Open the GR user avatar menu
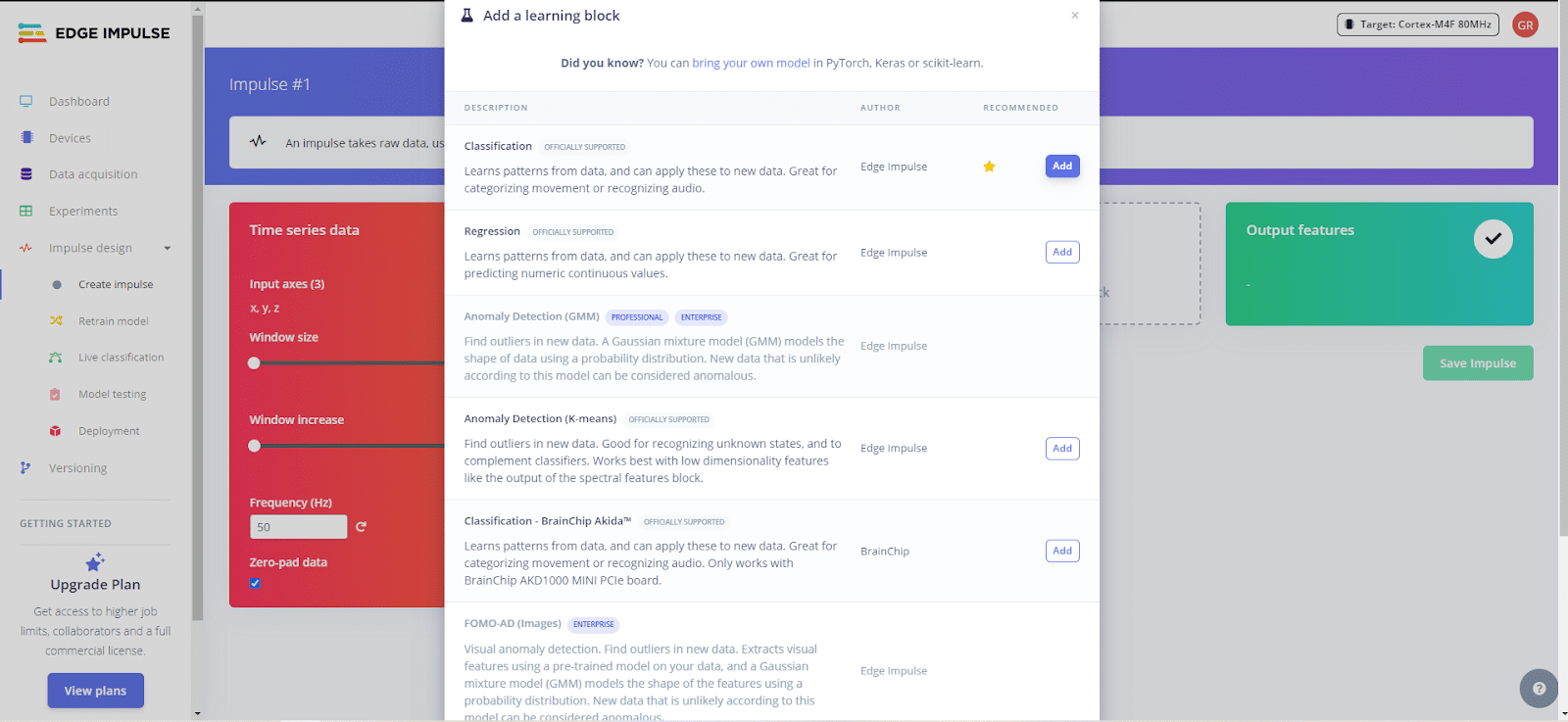Viewport: 1568px width, 722px height. [1525, 25]
